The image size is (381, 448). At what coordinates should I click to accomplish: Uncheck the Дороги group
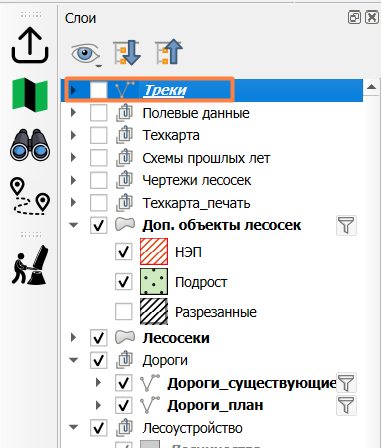point(99,360)
